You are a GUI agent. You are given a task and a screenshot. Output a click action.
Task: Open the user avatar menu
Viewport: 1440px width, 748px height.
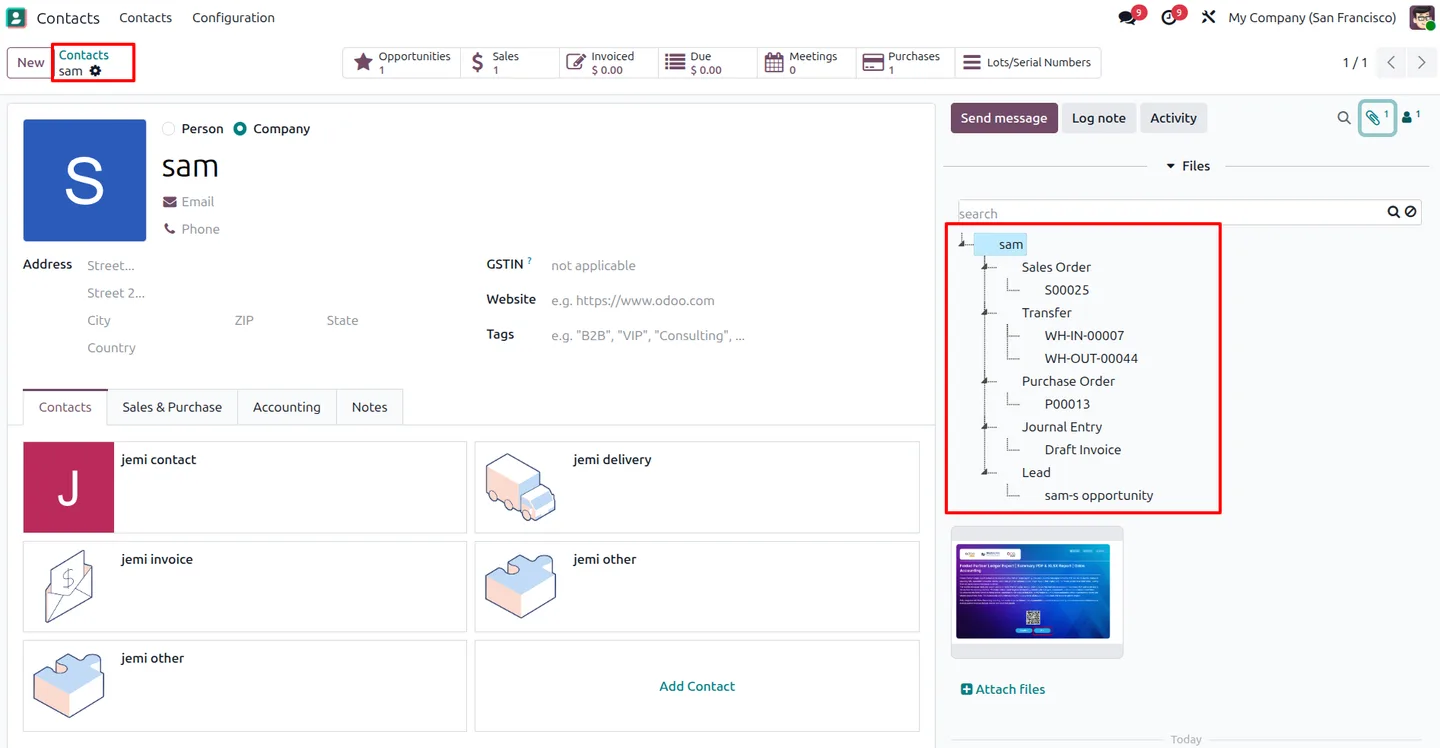(x=1422, y=18)
